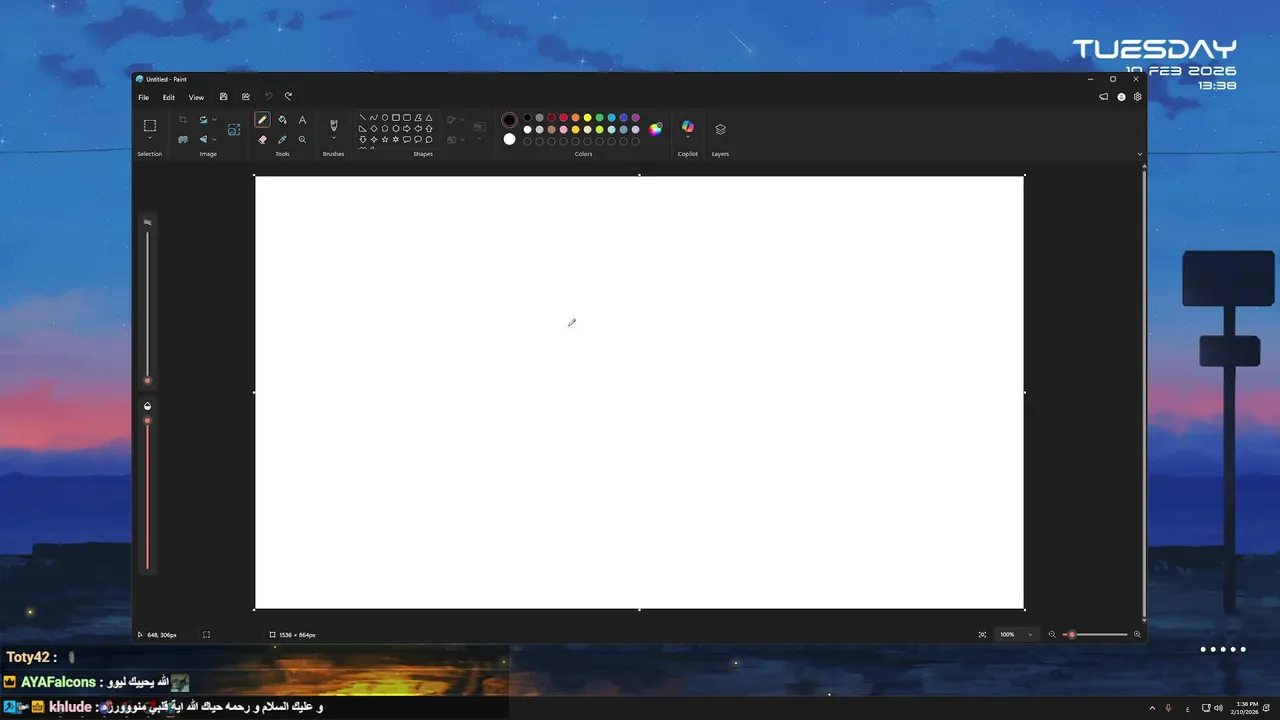Image resolution: width=1280 pixels, height=720 pixels.
Task: Redo the last action
Action: click(288, 97)
